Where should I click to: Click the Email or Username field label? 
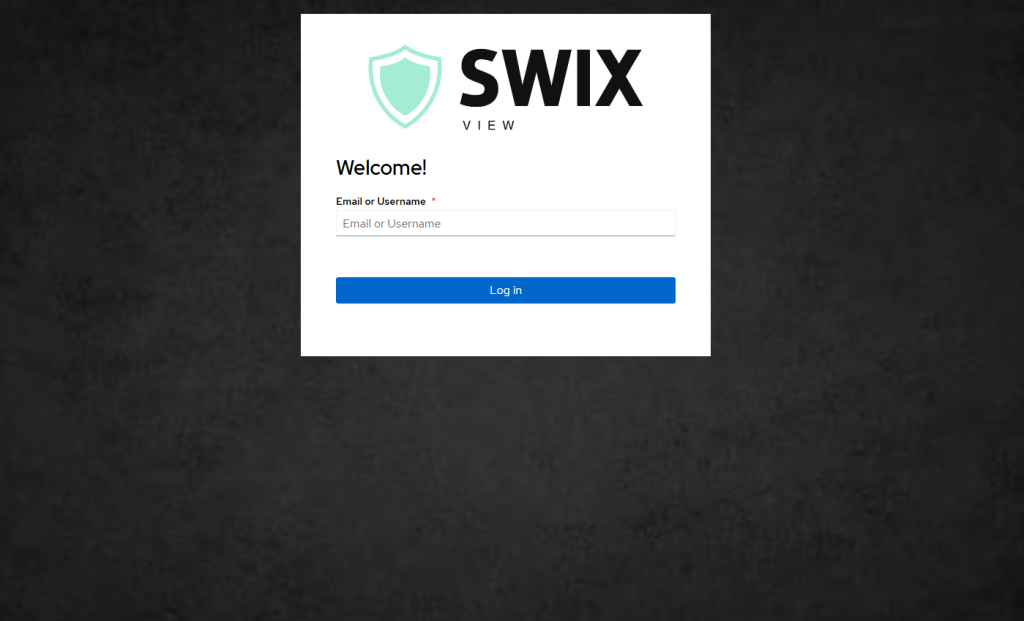[x=381, y=201]
